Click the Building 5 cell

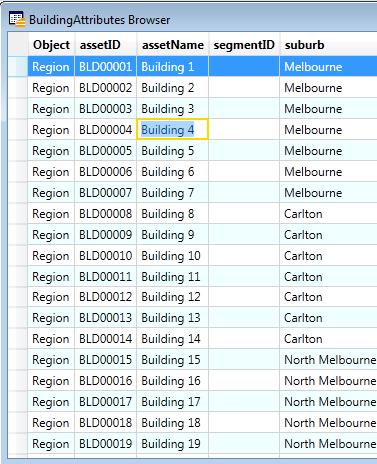(x=173, y=151)
